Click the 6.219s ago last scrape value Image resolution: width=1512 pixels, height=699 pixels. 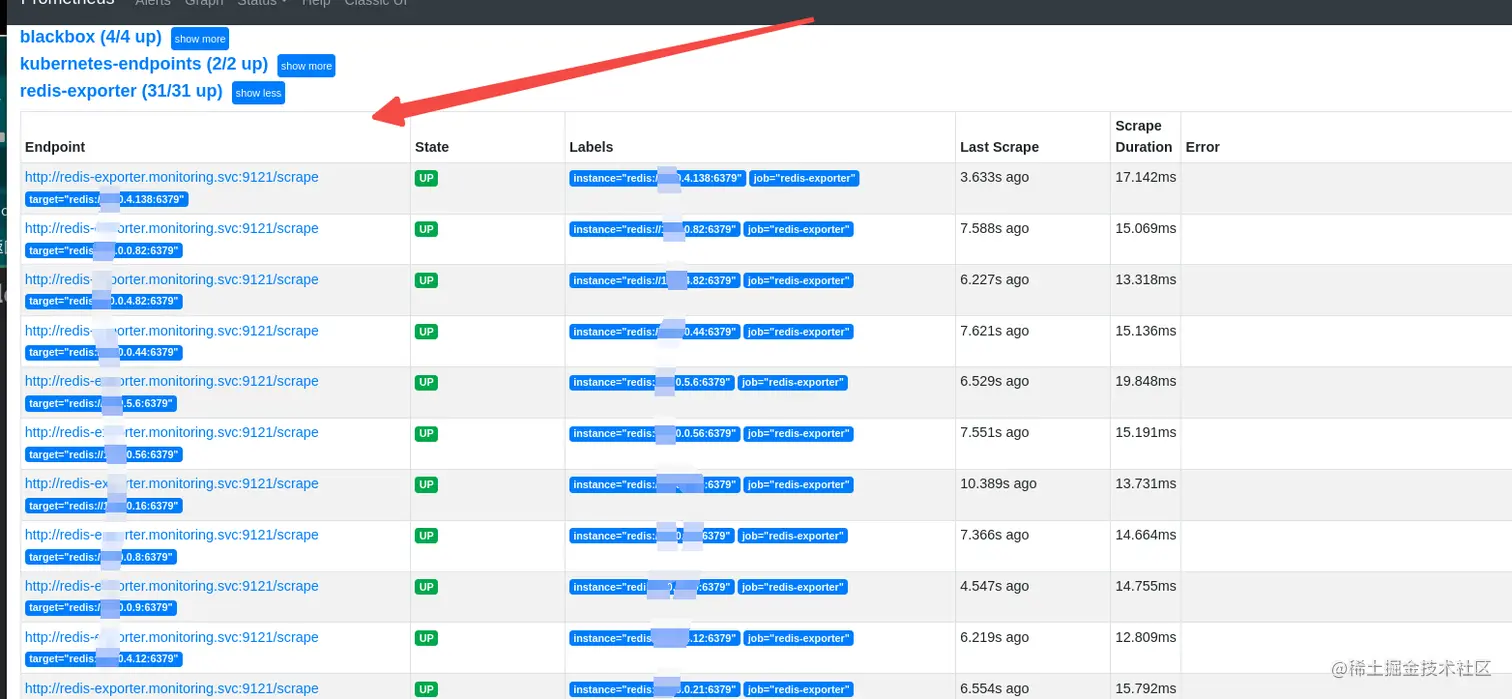tap(994, 637)
